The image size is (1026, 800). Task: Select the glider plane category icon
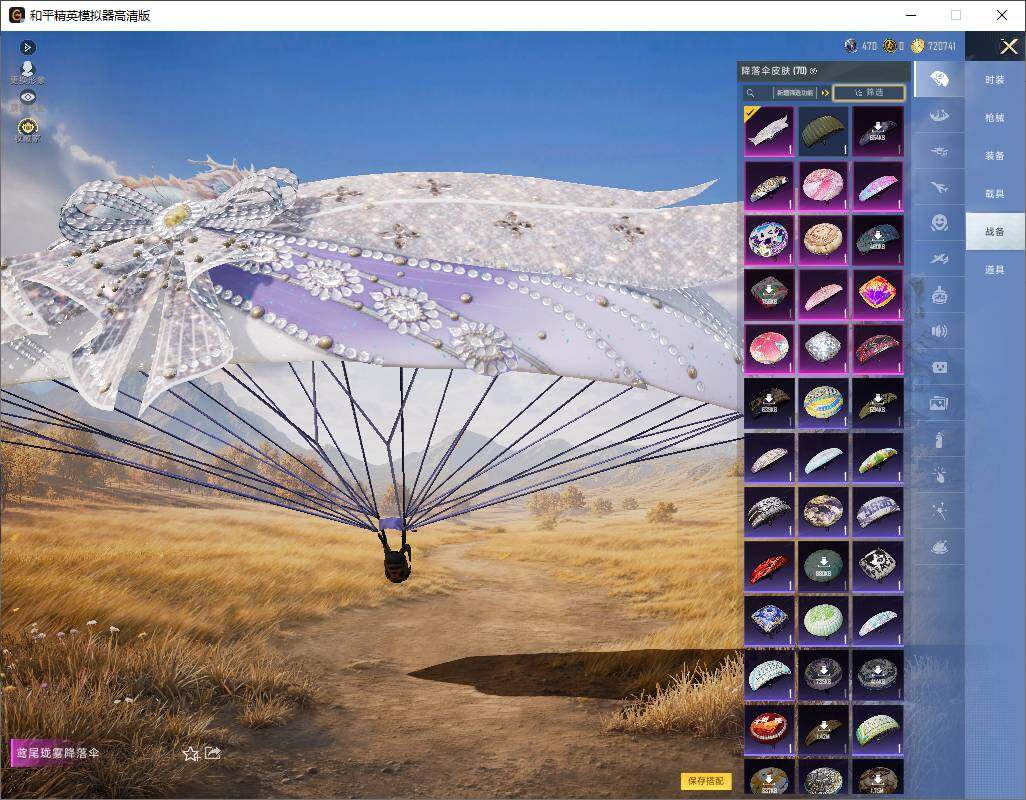[x=939, y=259]
